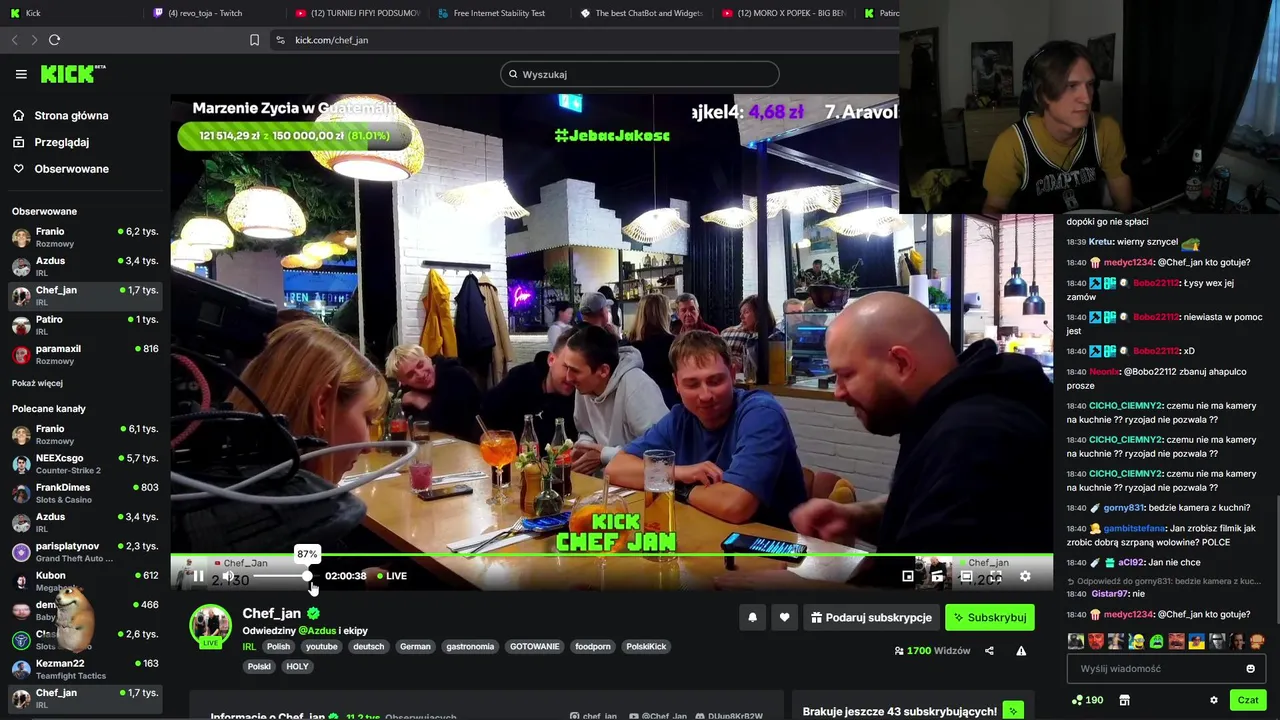Switch to Free Internet Stability Test tab
Screen dimensions: 1280x720
point(499,13)
